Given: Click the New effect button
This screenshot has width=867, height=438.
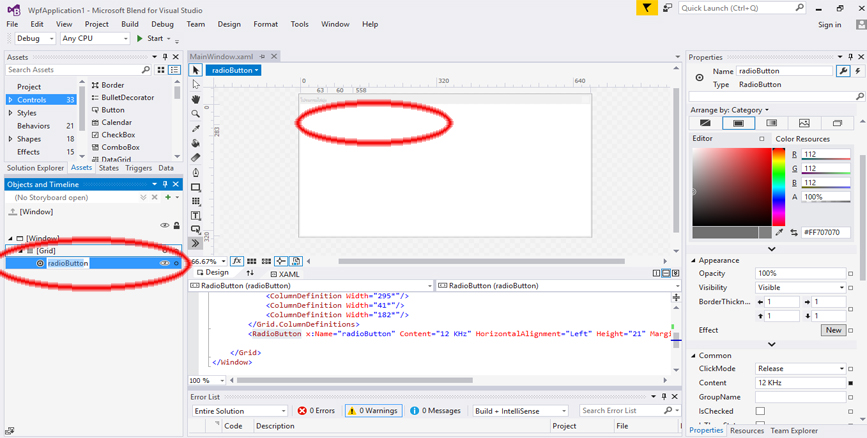Looking at the screenshot, I should (833, 330).
